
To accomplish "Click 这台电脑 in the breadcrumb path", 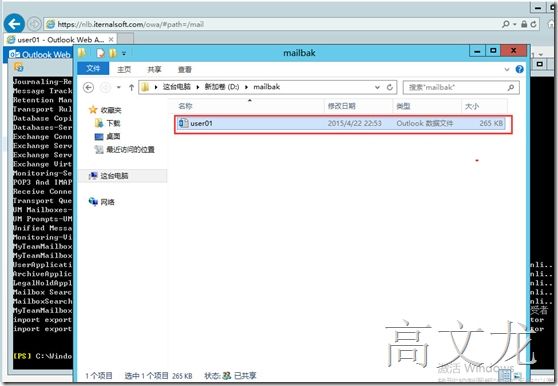I will click(x=177, y=87).
